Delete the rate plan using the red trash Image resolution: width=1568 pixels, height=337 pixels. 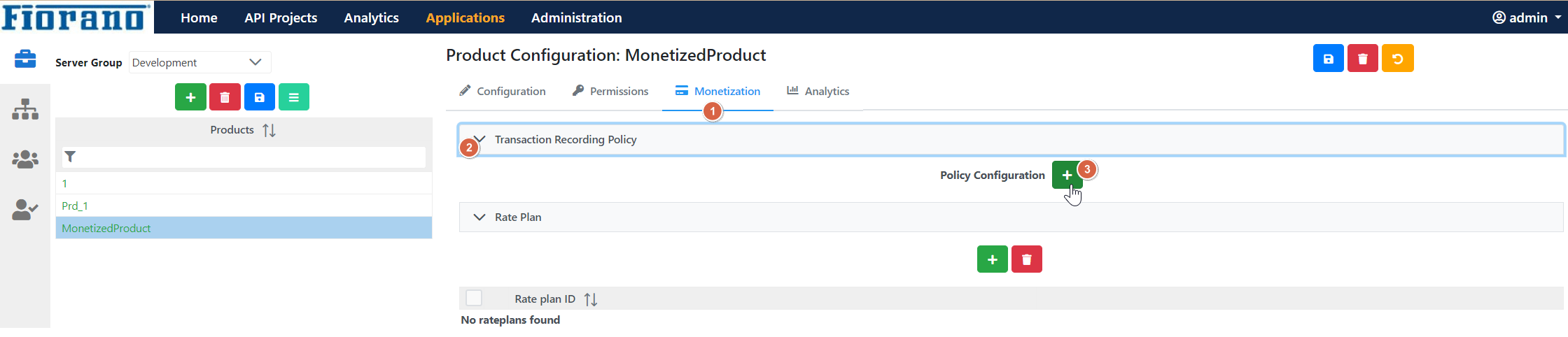point(1027,259)
